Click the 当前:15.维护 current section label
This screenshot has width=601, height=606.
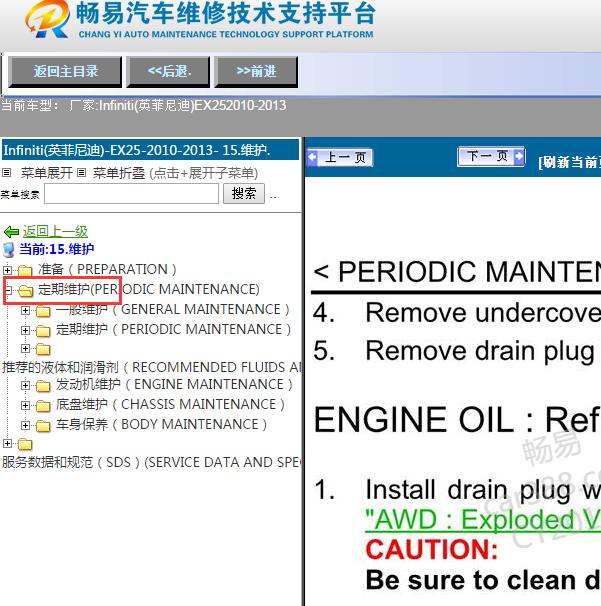pos(56,249)
